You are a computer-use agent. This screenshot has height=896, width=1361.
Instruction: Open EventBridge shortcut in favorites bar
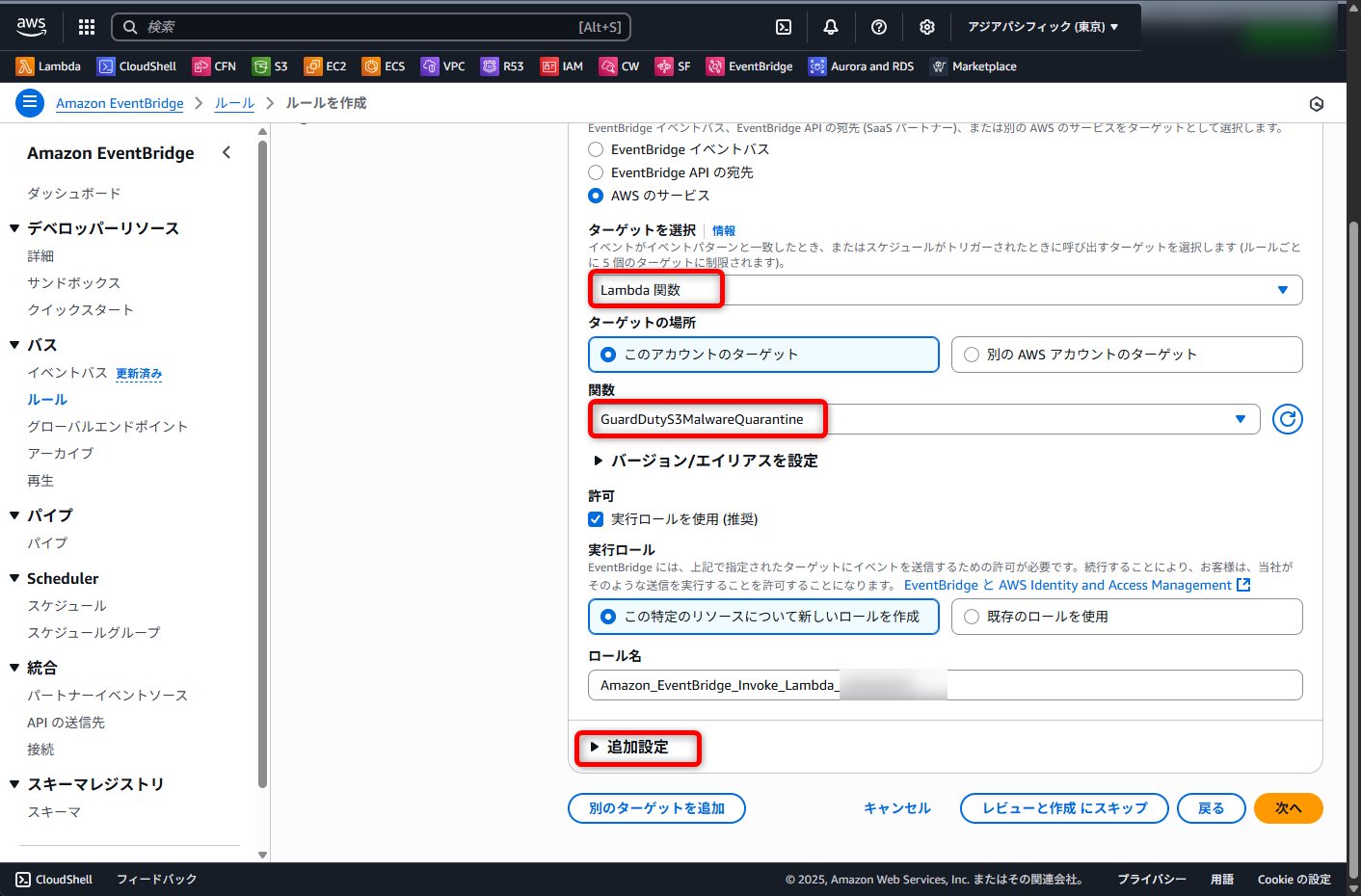[x=750, y=66]
